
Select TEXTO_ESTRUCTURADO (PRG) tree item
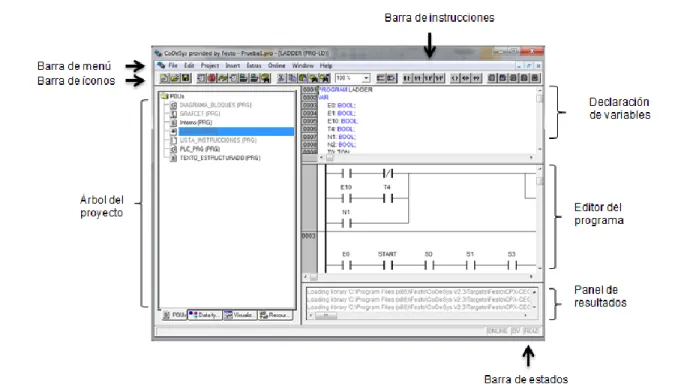[220, 158]
